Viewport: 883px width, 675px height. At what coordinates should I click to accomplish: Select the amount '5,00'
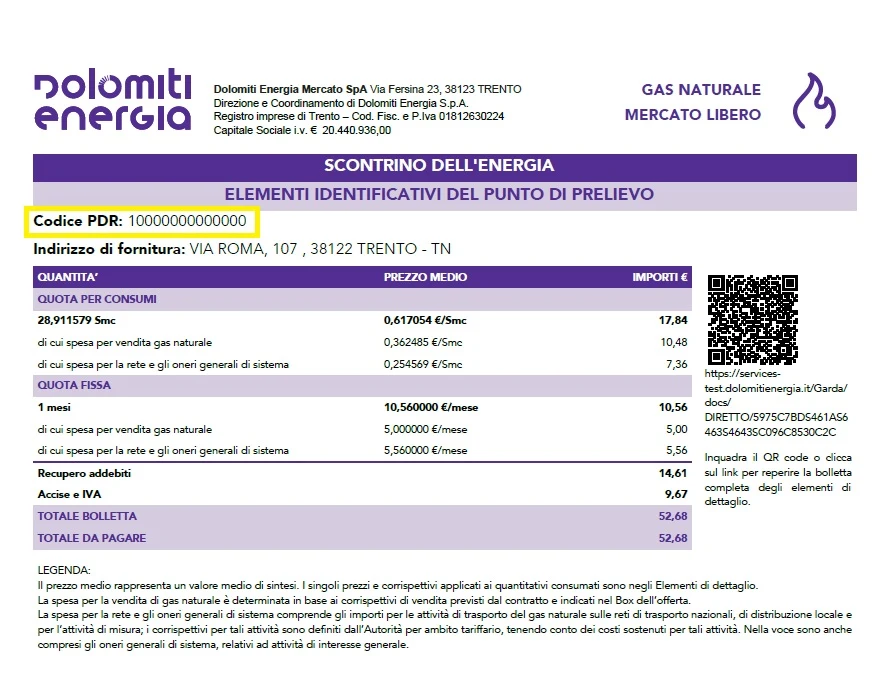(x=677, y=430)
